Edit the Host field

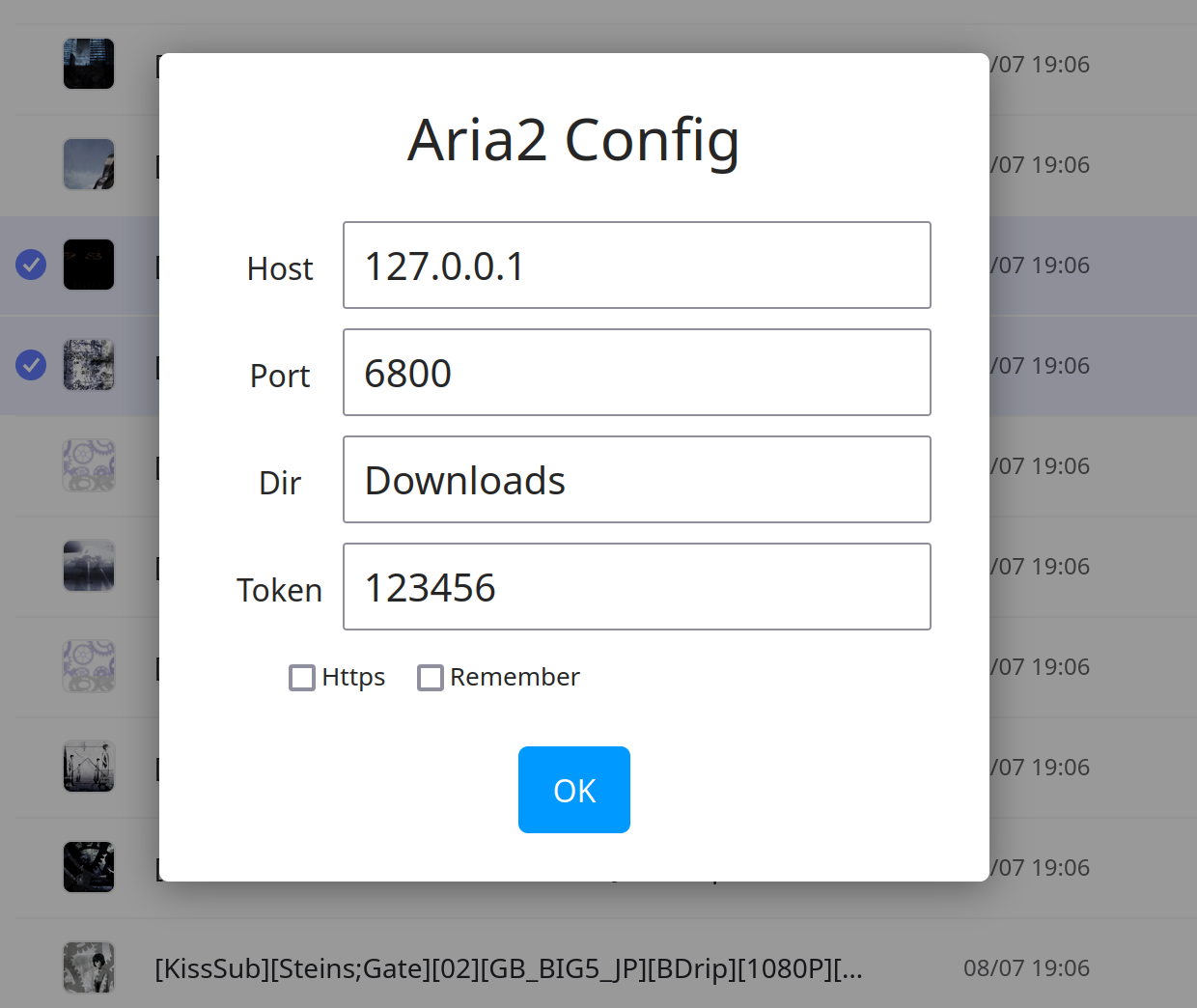(x=637, y=265)
